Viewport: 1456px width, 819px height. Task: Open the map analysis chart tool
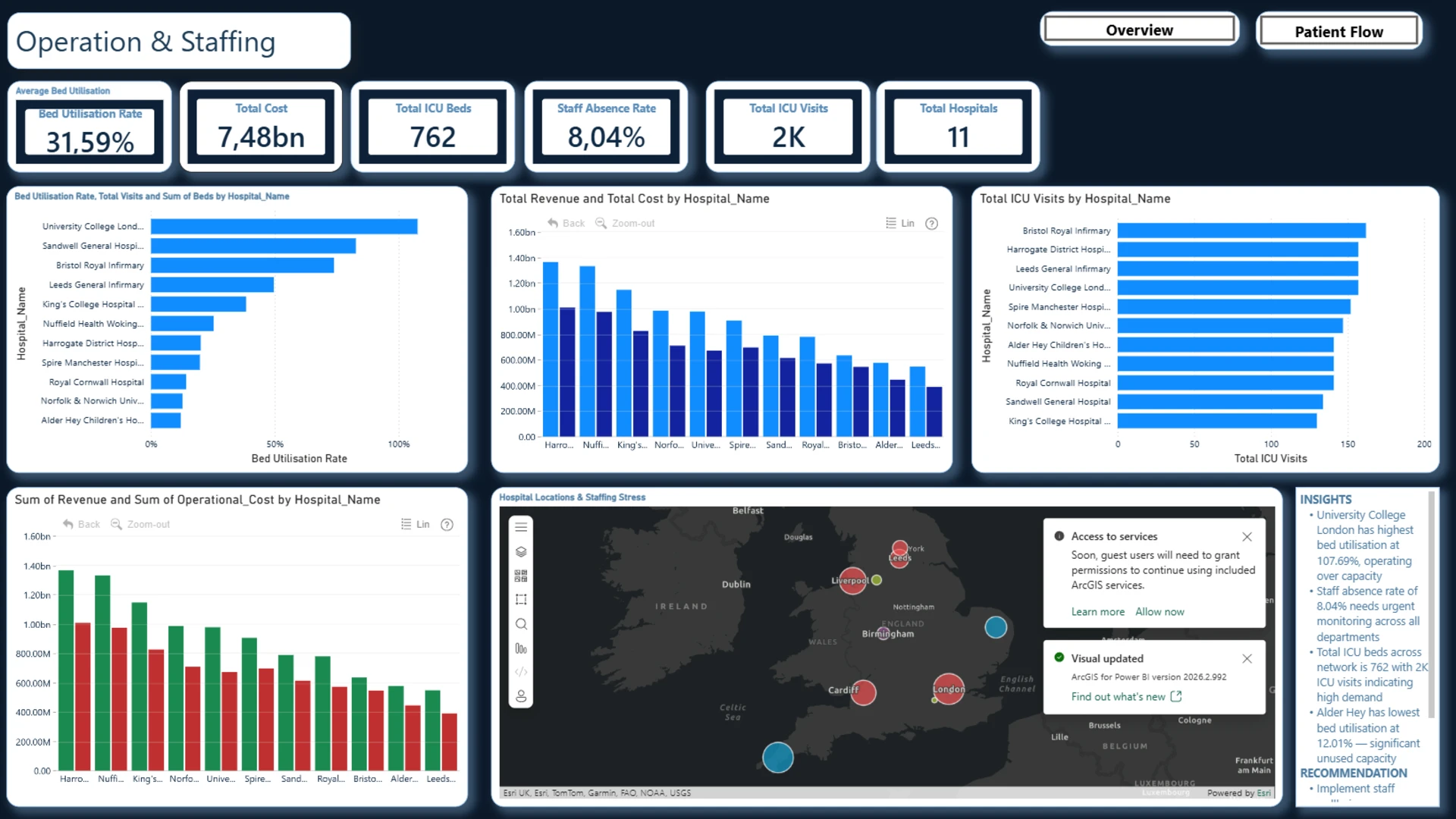[521, 648]
